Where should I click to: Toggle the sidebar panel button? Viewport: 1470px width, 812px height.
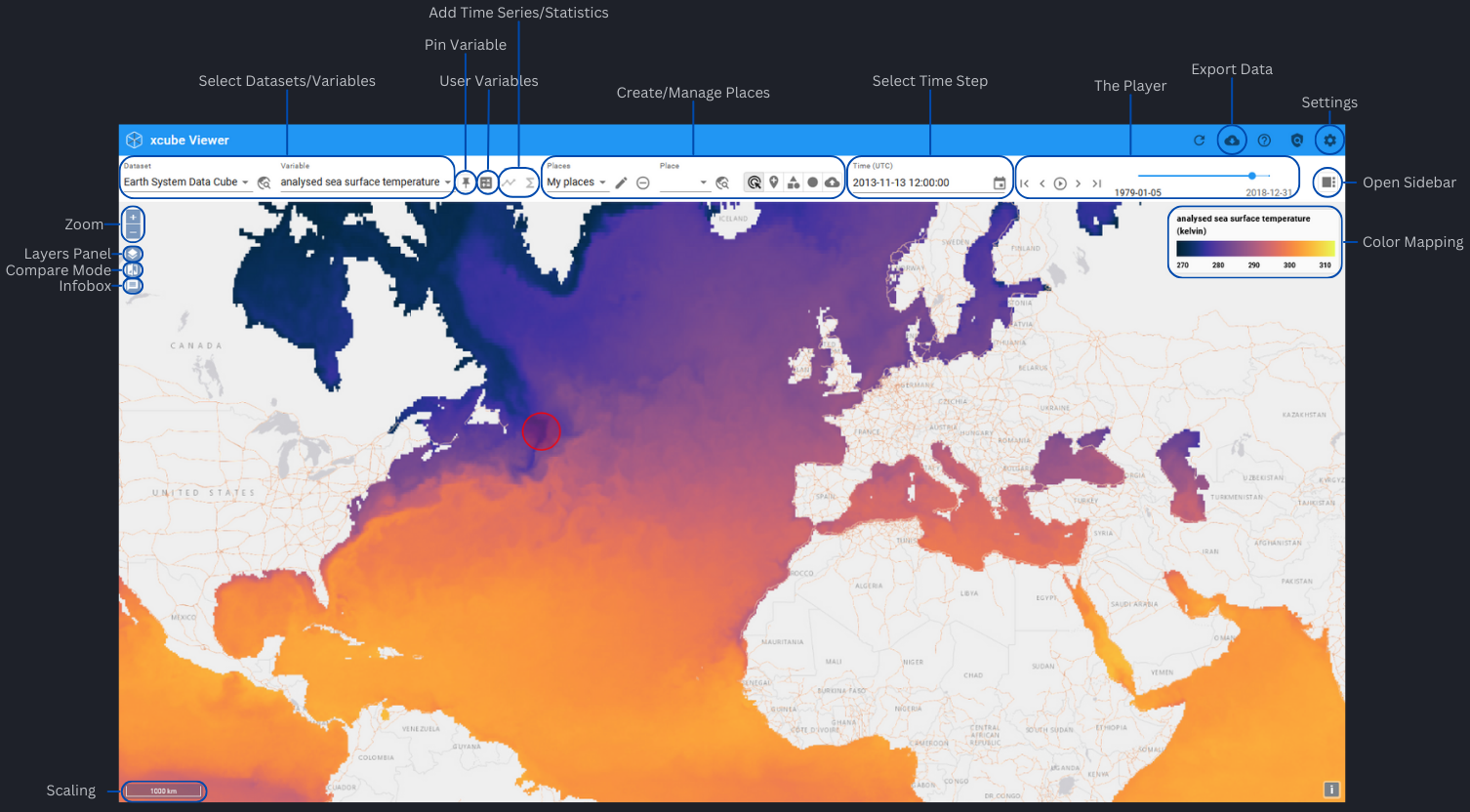(x=1327, y=183)
